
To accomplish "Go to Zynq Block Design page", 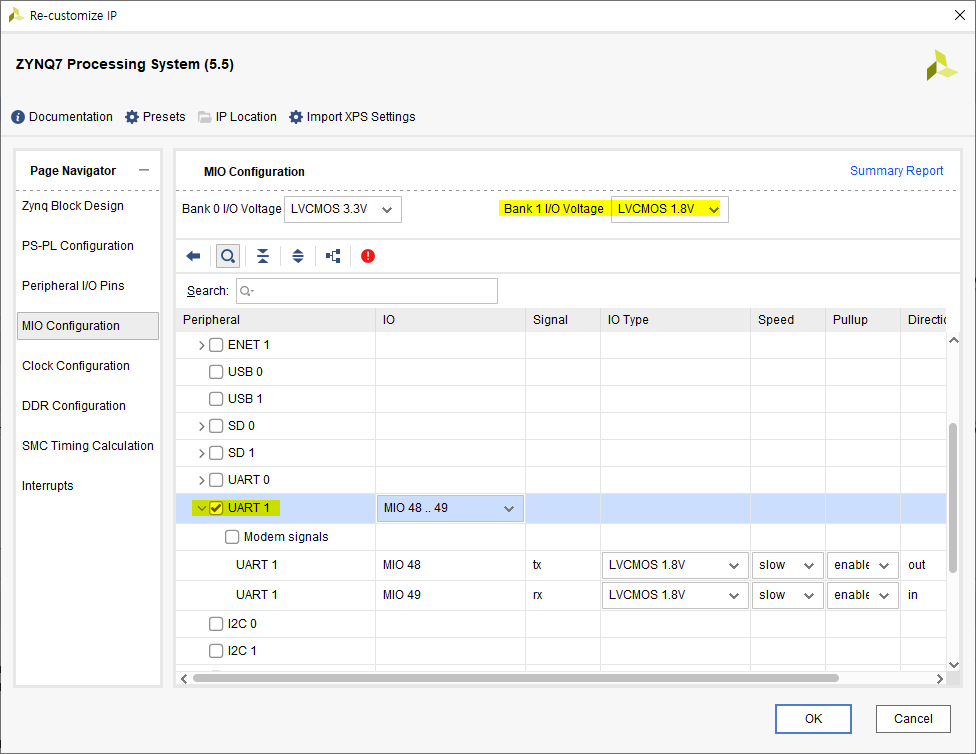I will pyautogui.click(x=73, y=206).
